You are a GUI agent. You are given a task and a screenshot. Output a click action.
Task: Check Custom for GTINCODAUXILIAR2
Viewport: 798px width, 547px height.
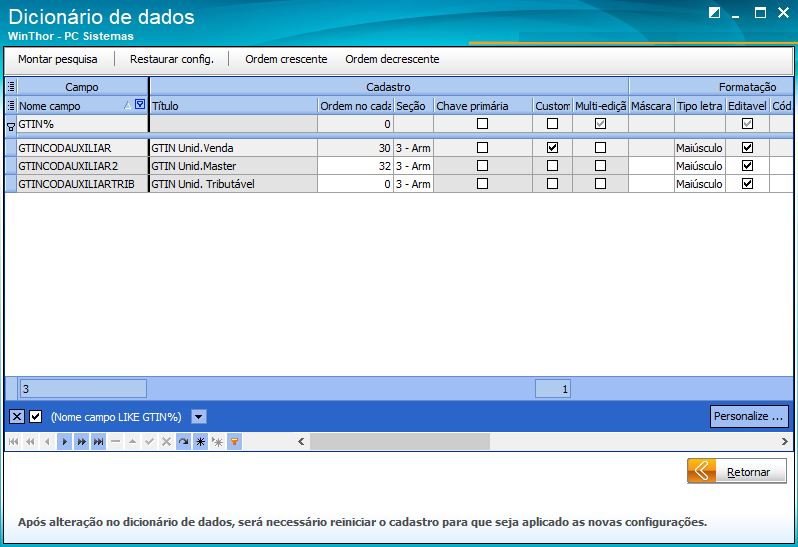click(552, 166)
